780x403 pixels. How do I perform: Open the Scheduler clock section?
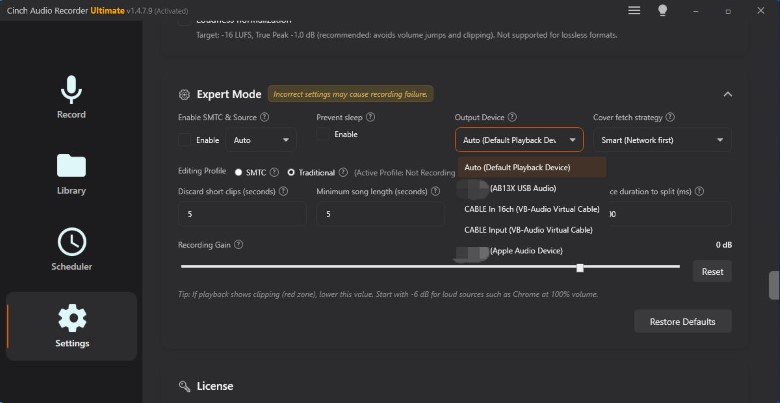[x=71, y=250]
